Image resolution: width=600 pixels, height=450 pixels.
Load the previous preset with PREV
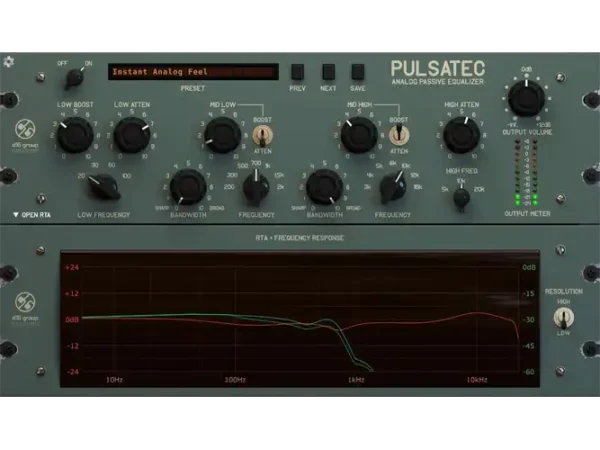(x=297, y=72)
